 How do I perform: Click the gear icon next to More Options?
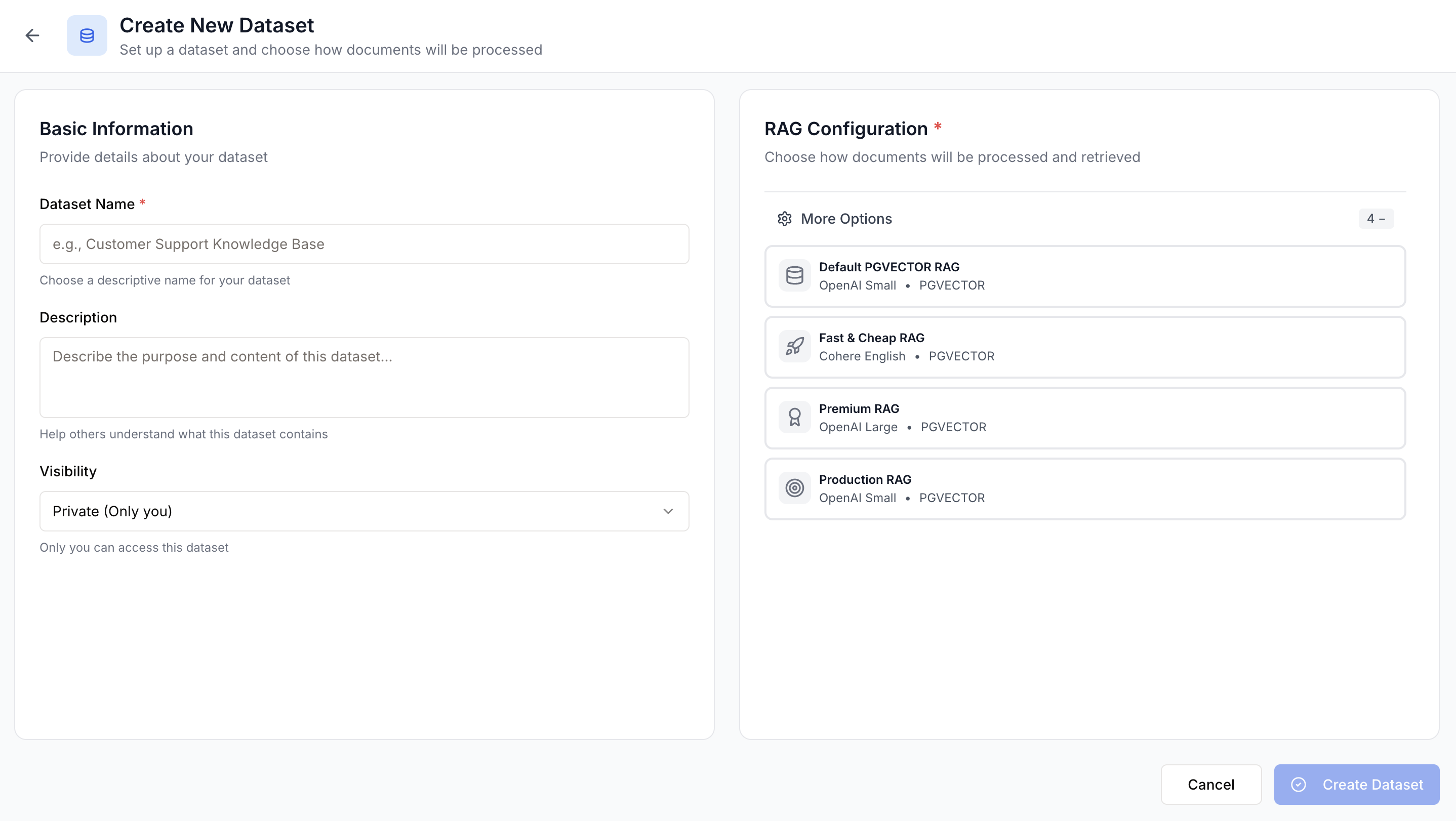point(785,219)
